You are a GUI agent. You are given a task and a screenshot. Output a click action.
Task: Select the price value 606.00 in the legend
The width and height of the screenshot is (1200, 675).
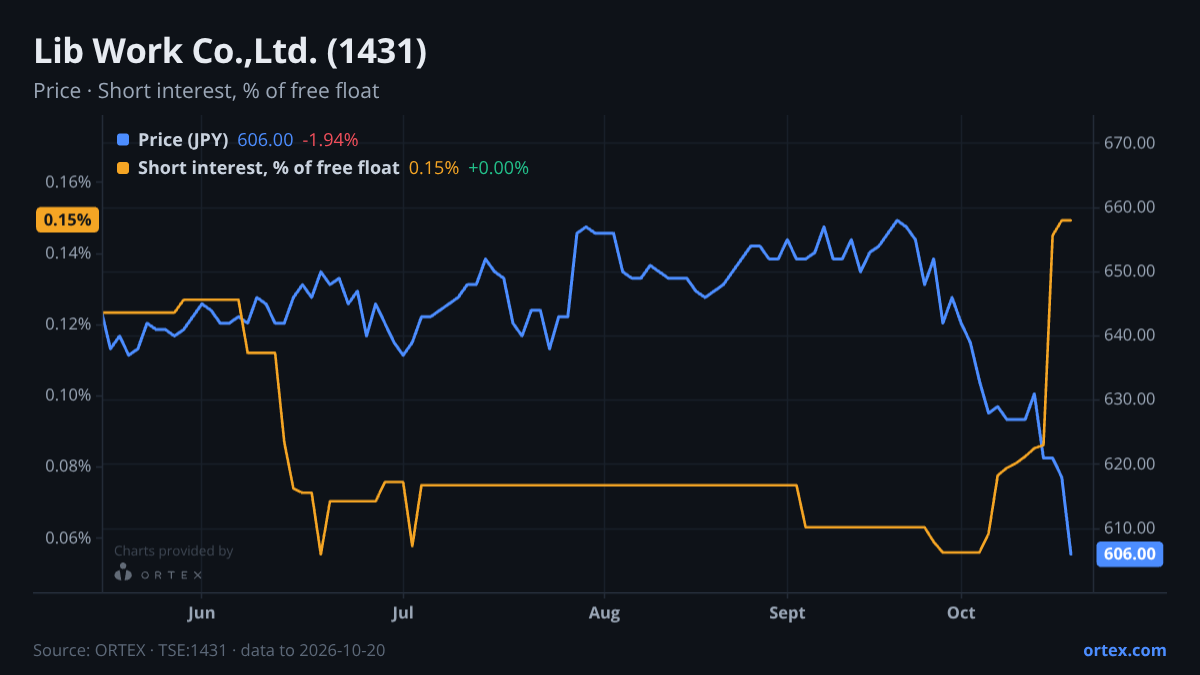(265, 140)
